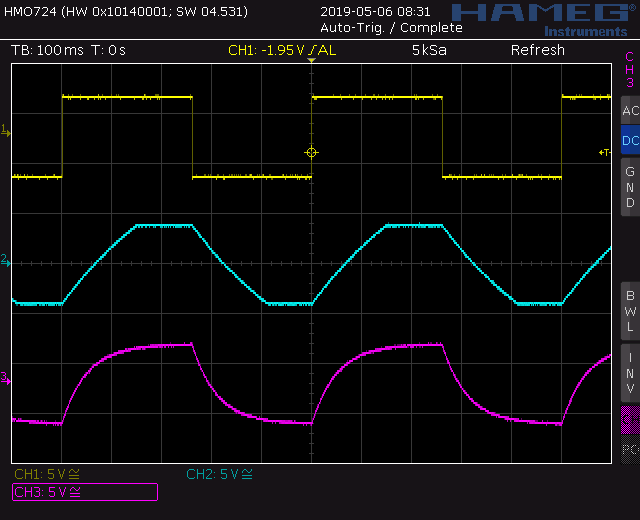Viewport: 640px width, 520px height.
Task: Click the yellow crosshair at screen center
Action: [x=311, y=152]
